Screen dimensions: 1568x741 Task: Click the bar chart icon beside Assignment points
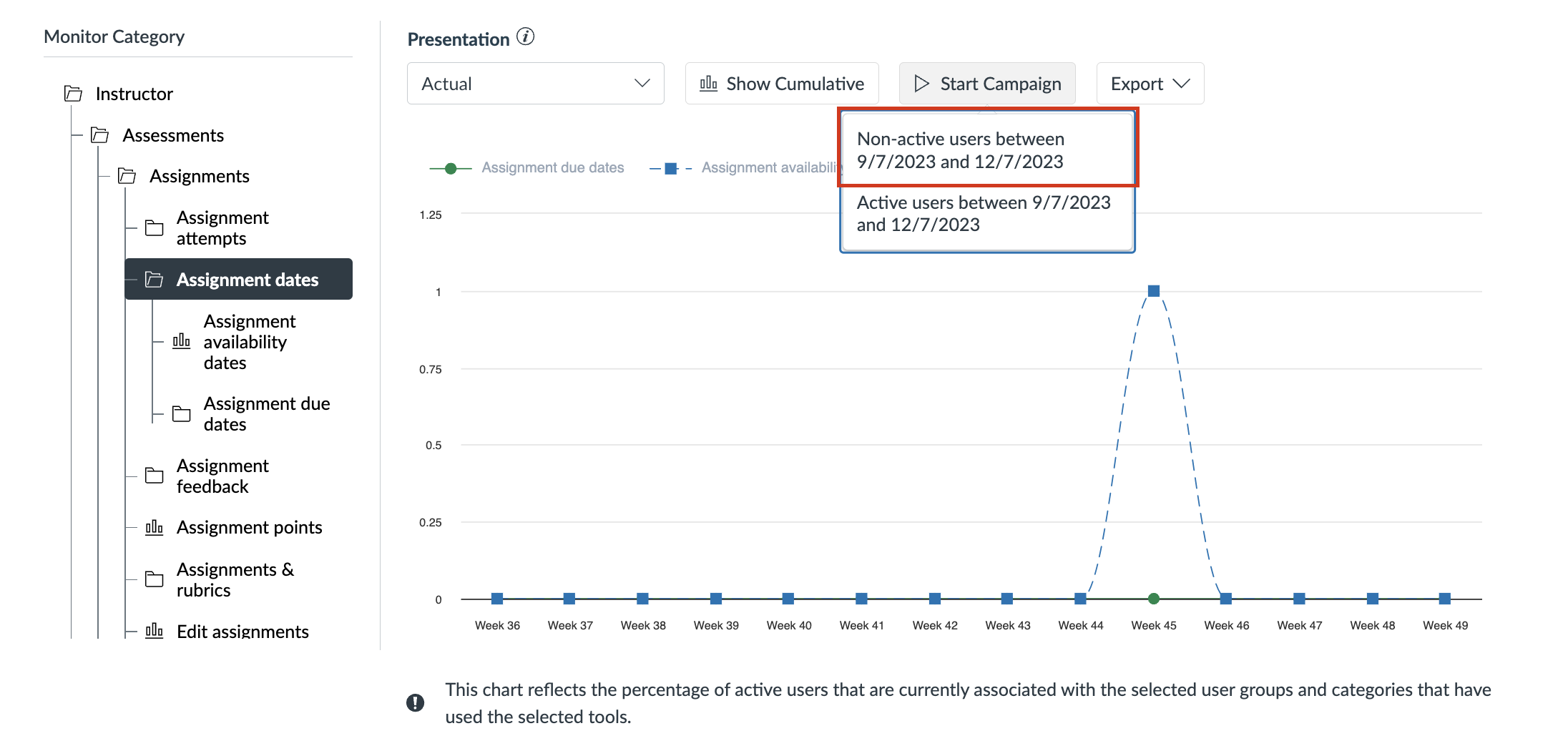pyautogui.click(x=154, y=527)
